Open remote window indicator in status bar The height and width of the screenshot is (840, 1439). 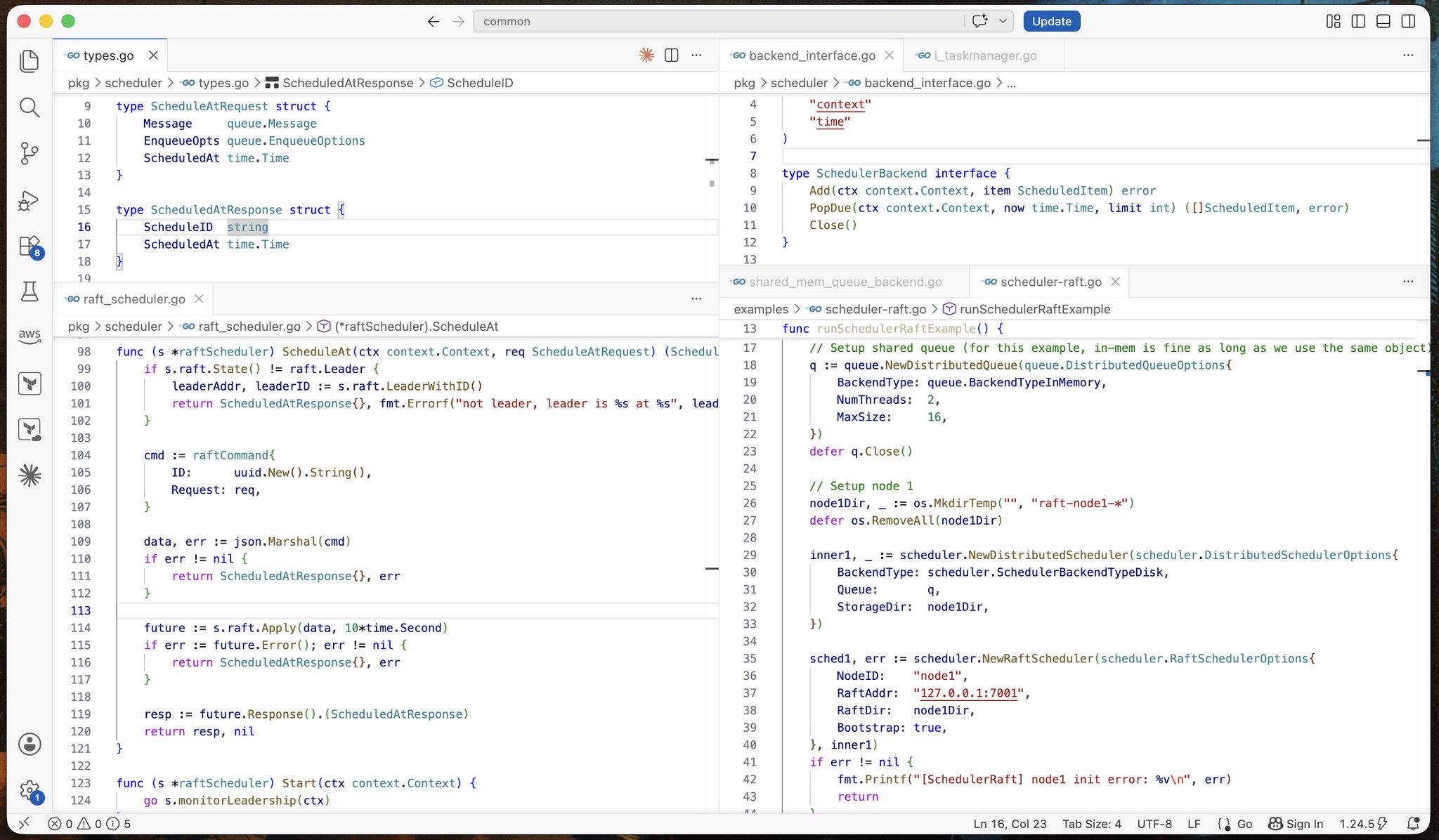[25, 824]
